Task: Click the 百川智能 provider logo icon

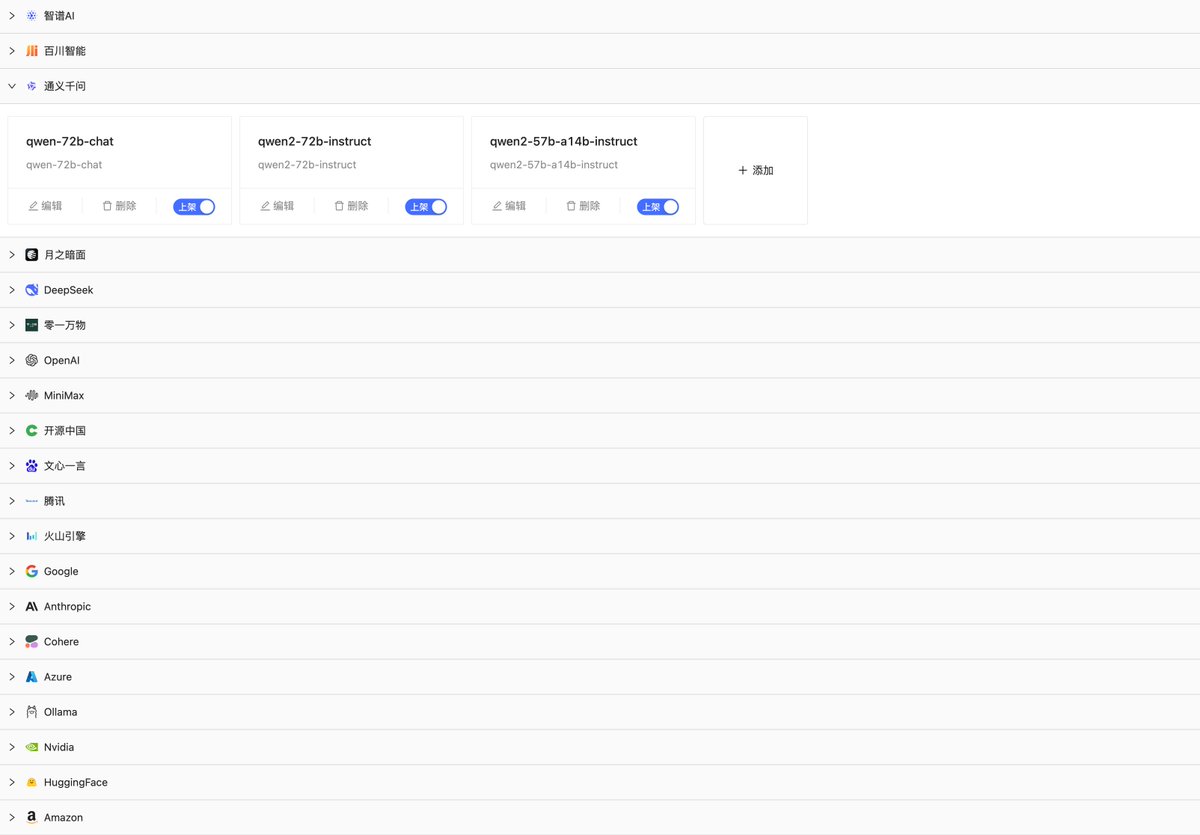Action: [32, 51]
